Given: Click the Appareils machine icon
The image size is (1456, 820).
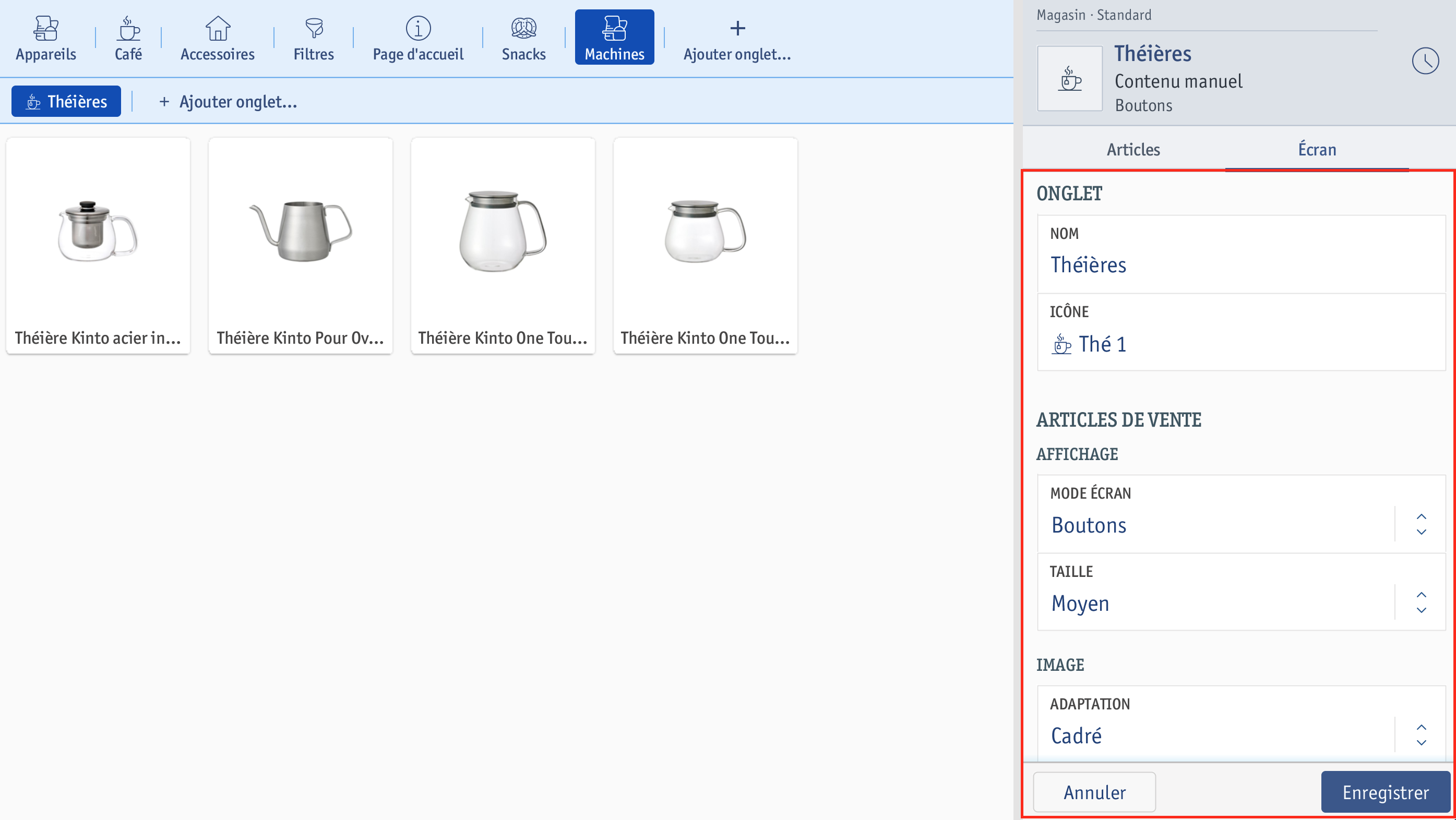Looking at the screenshot, I should pos(46,28).
